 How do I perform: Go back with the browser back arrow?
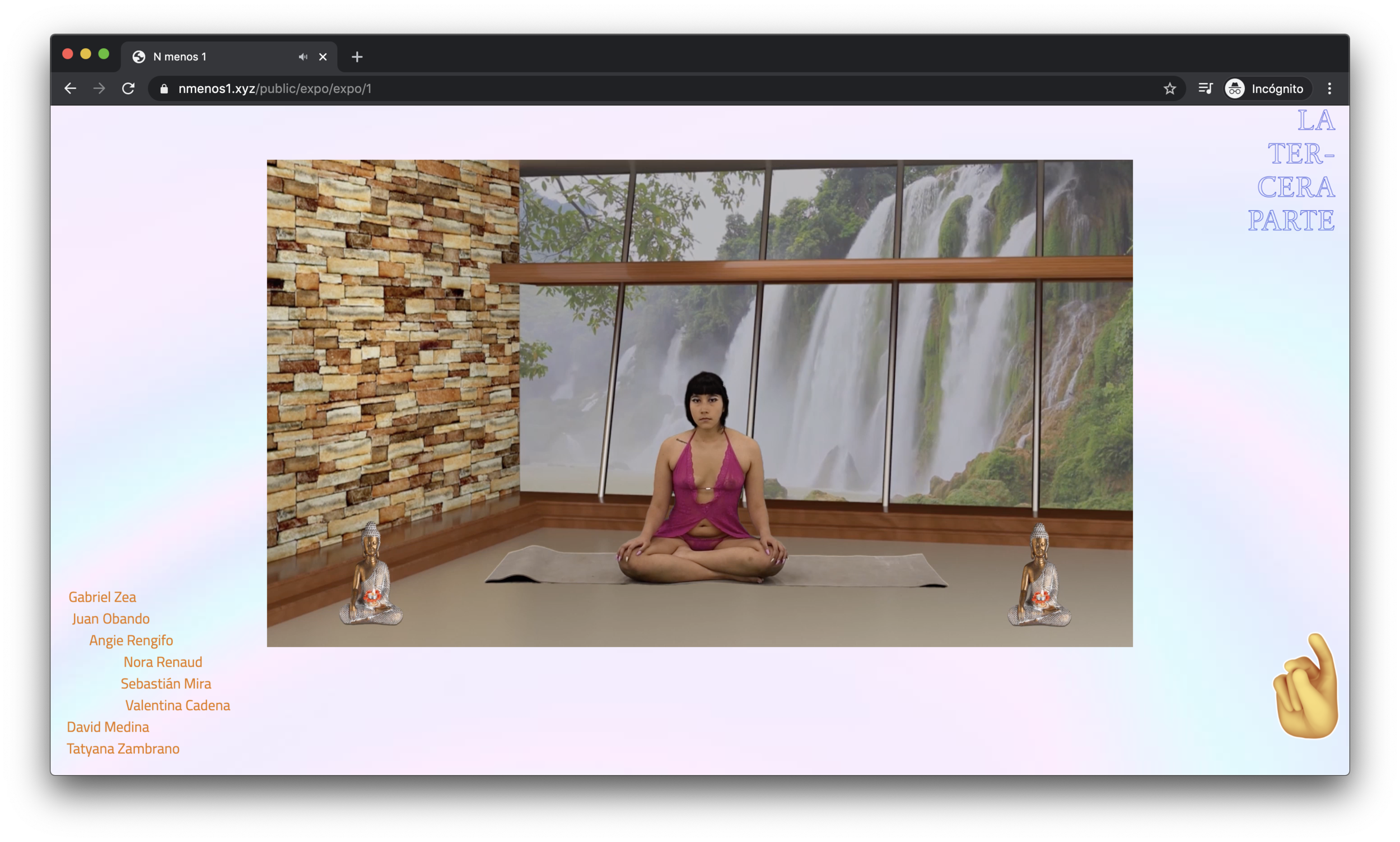tap(71, 89)
